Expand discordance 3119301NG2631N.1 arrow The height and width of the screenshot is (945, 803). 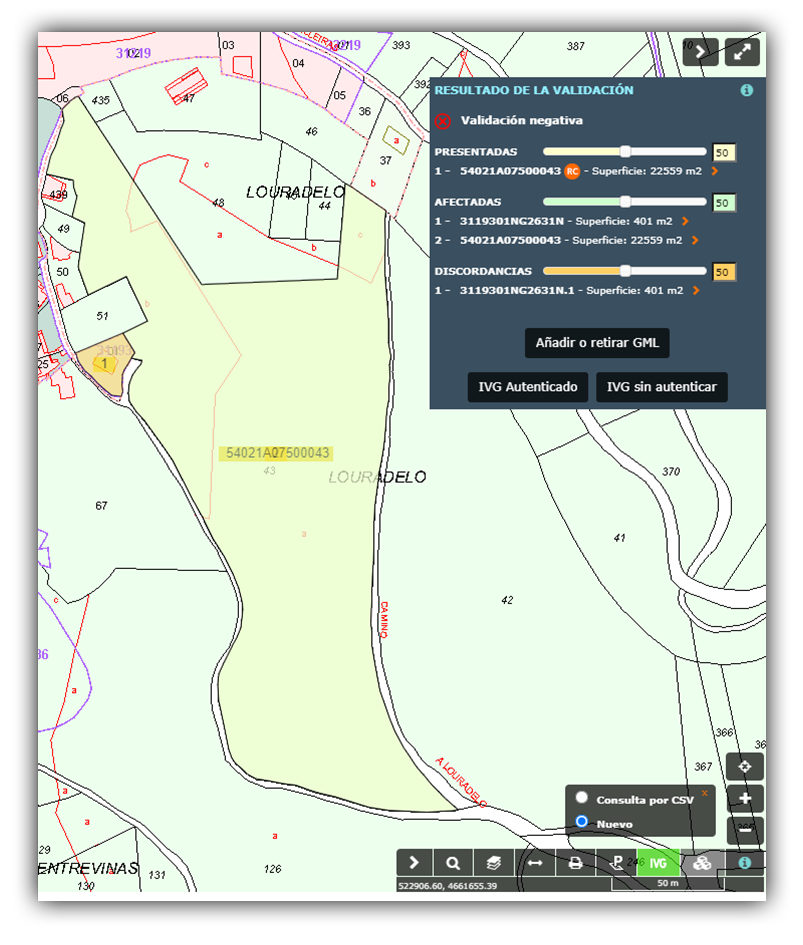(693, 291)
